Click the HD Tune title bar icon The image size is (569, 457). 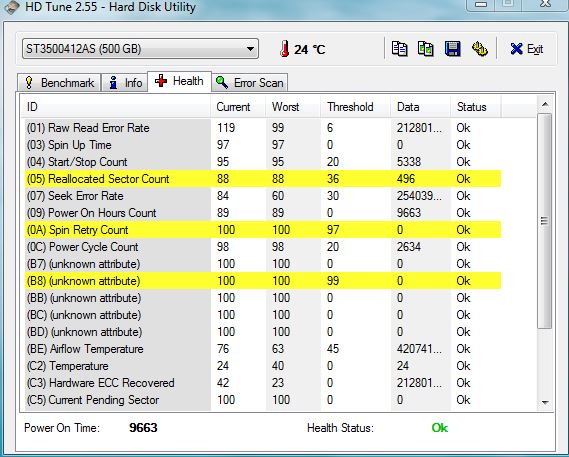[11, 7]
